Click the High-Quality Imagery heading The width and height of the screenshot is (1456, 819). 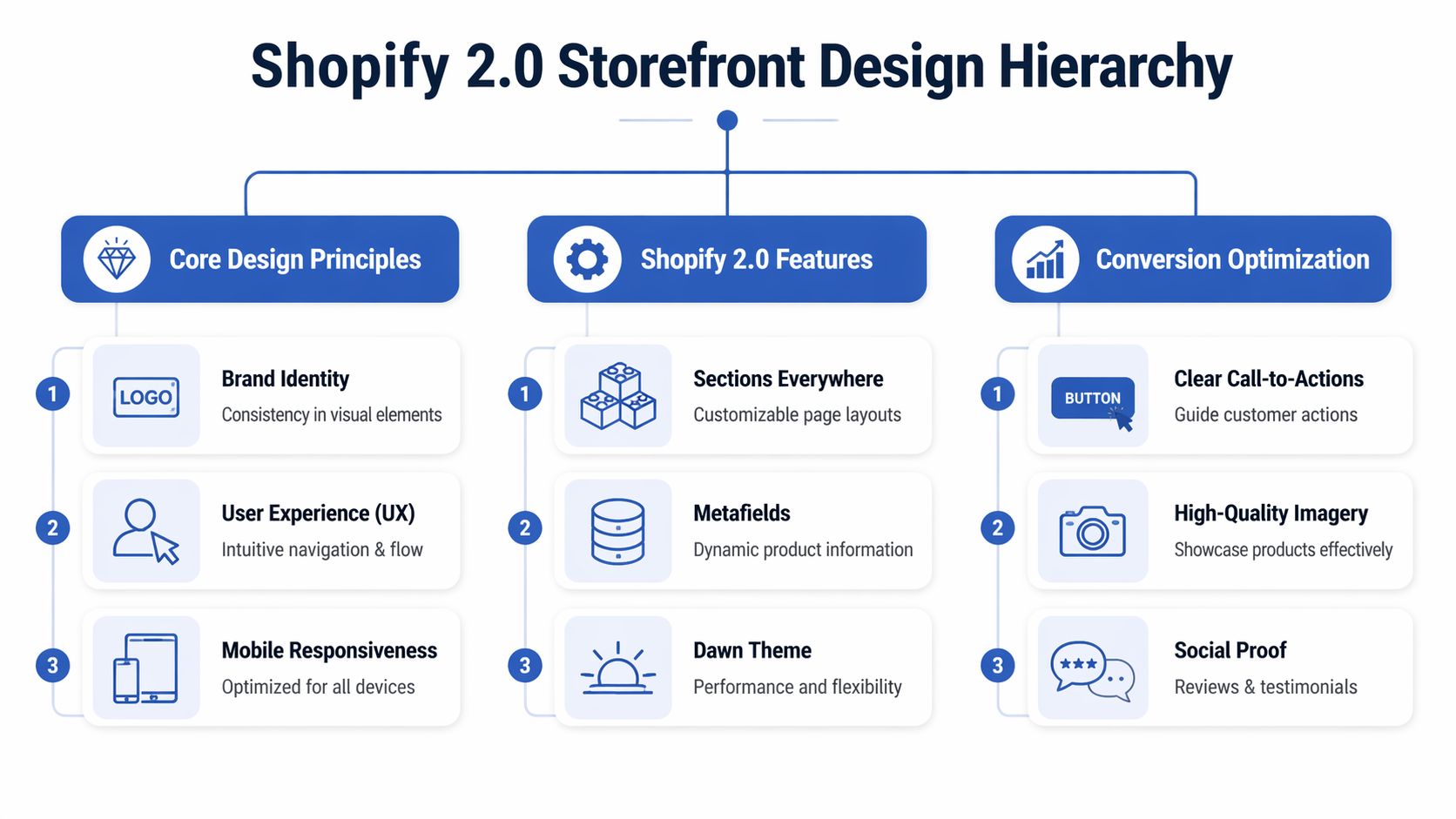(1271, 514)
